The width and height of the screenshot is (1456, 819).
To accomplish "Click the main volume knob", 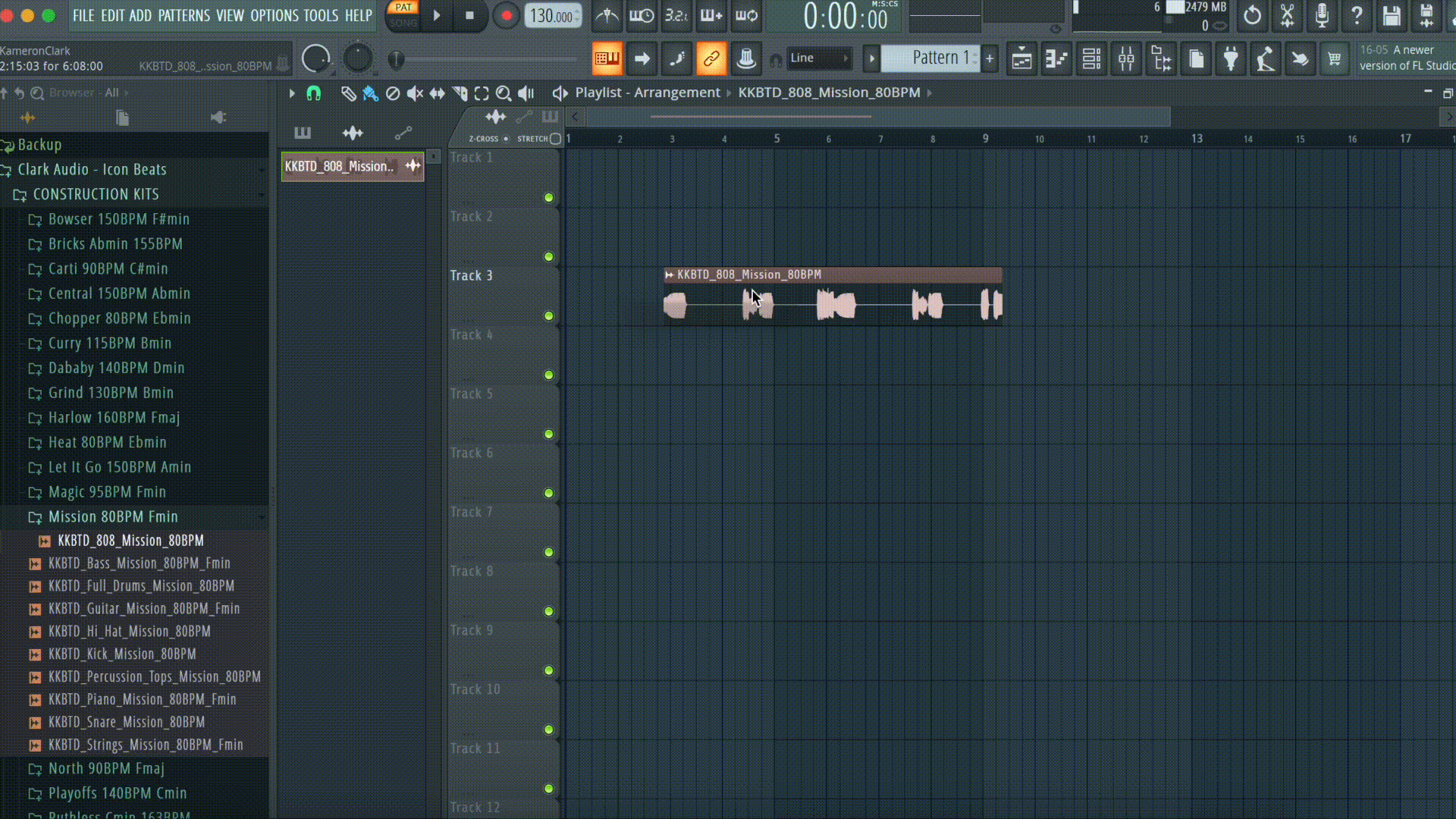I will (315, 58).
